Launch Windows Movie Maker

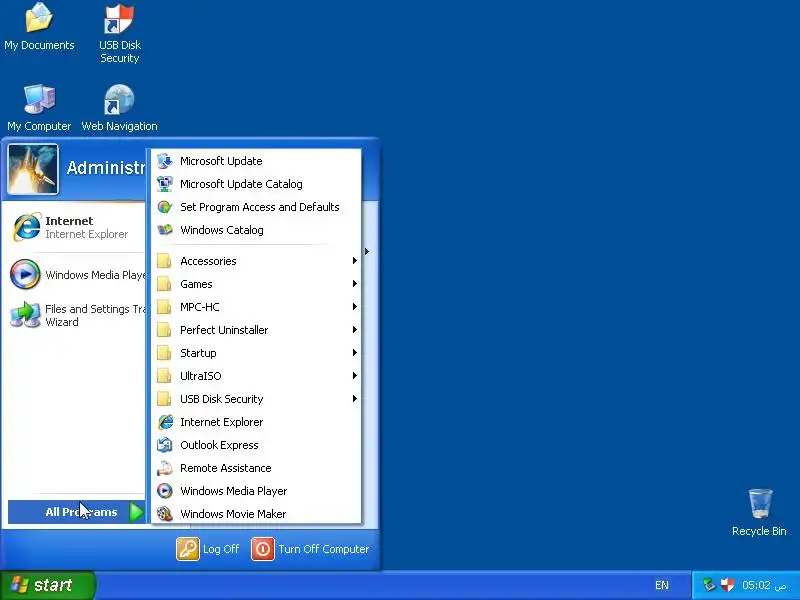pyautogui.click(x=256, y=513)
